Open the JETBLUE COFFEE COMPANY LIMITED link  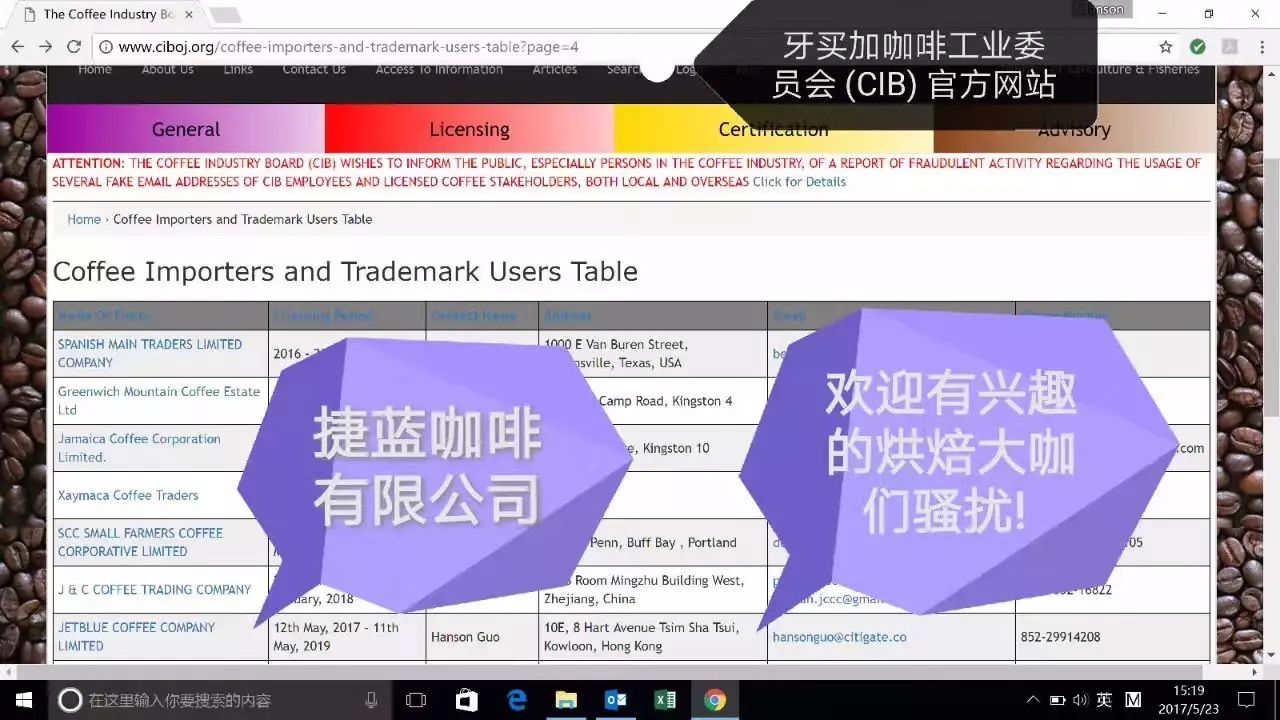click(x=136, y=636)
